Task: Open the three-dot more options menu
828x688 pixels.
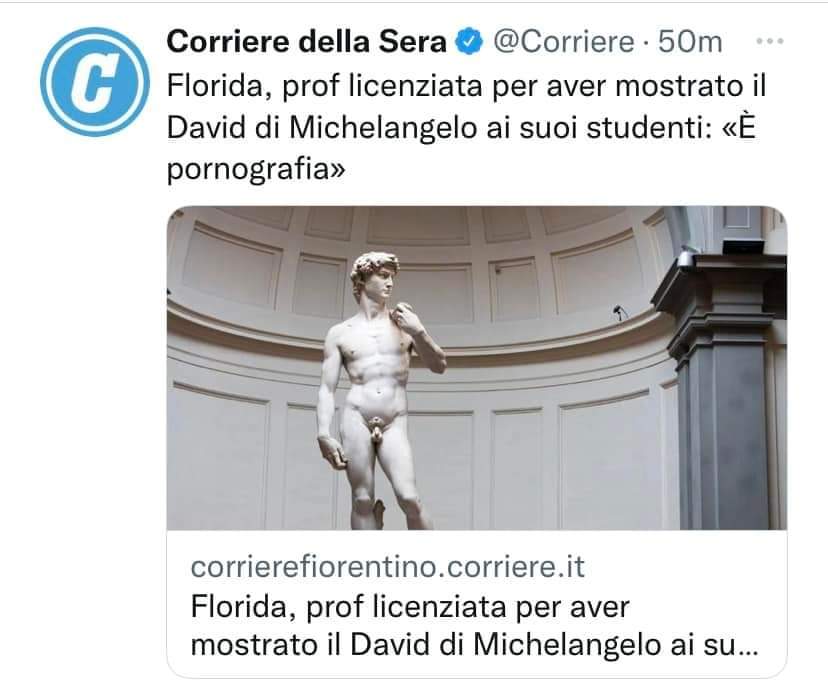Action: 769,41
